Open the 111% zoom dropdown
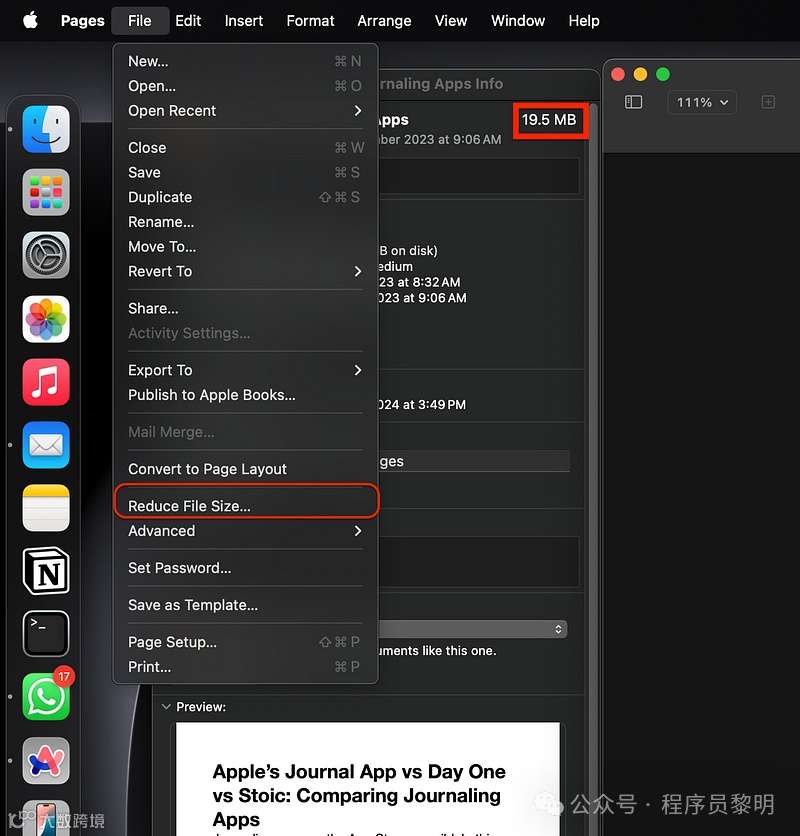The image size is (800, 836). [702, 102]
